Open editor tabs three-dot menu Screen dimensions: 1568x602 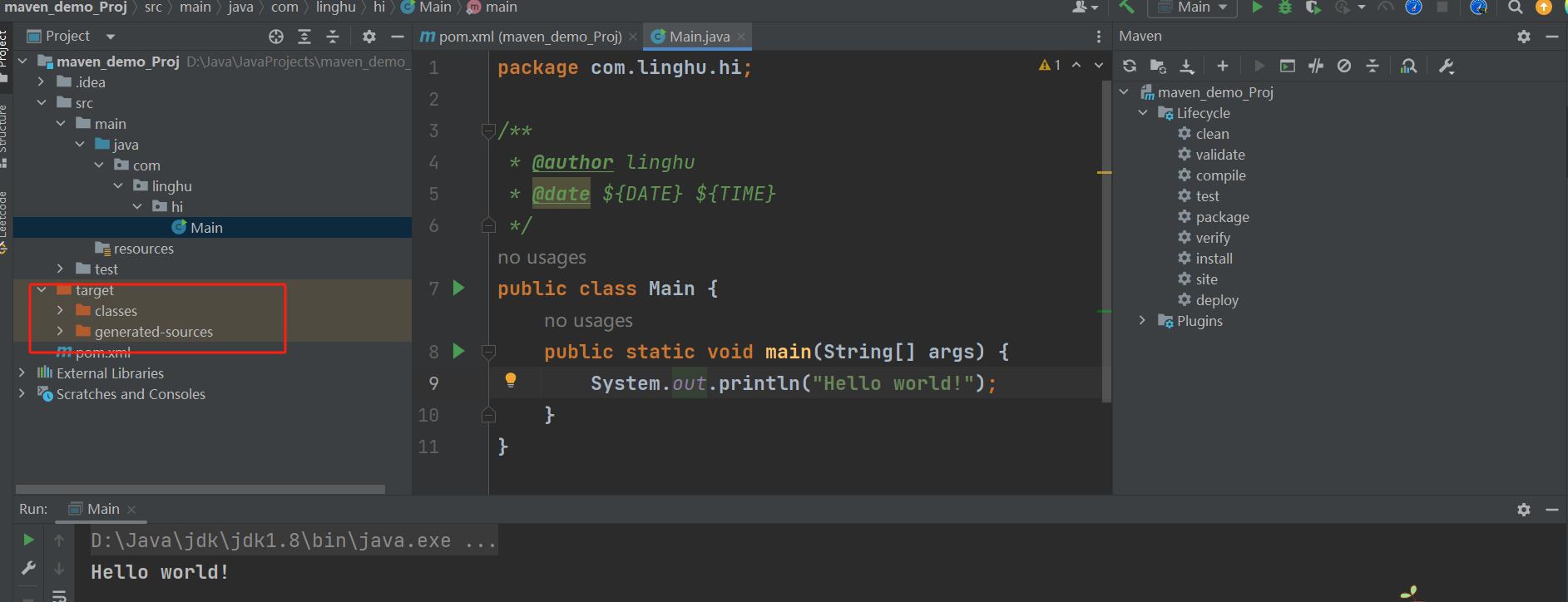[1099, 37]
